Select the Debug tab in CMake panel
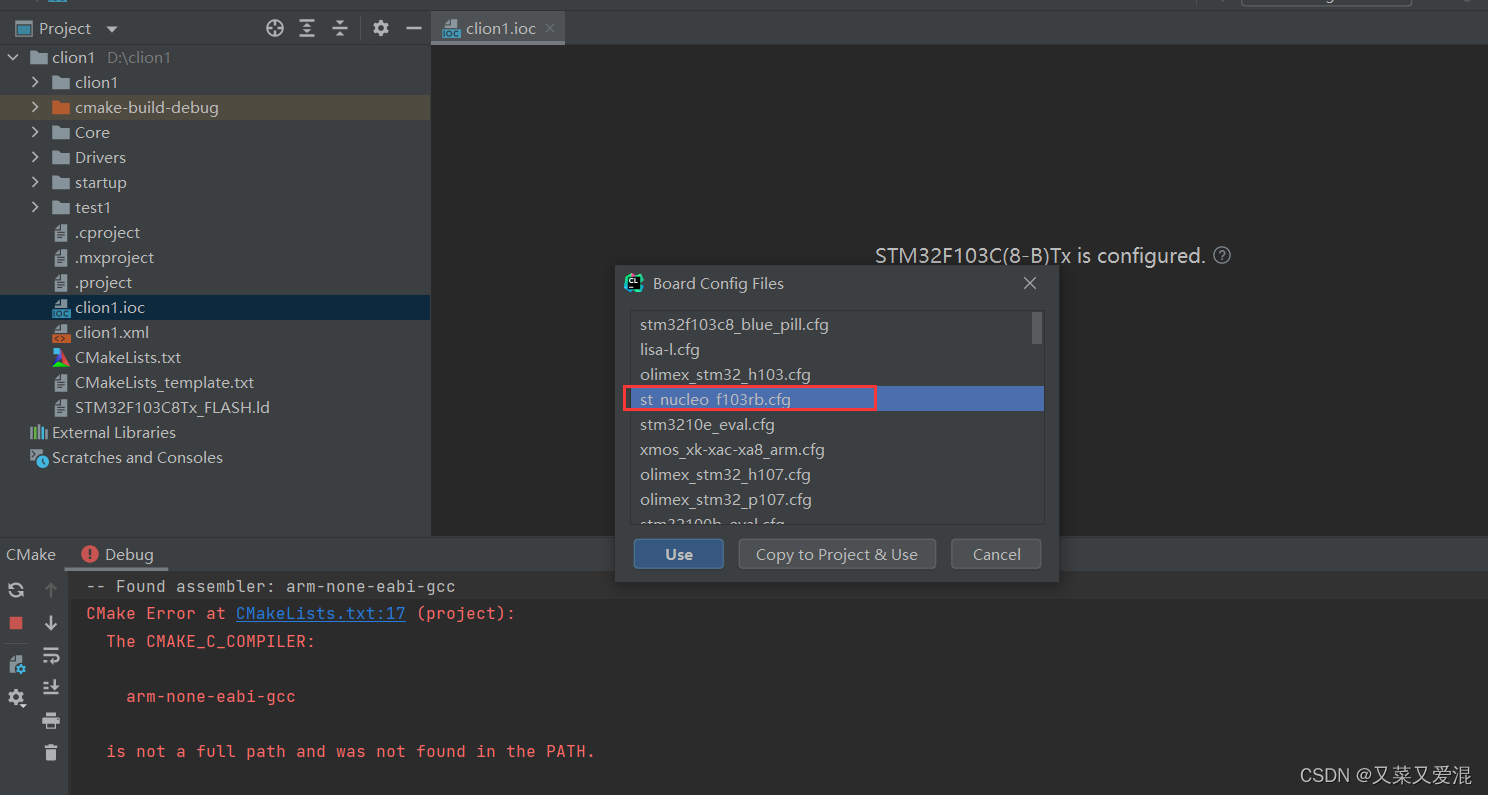 click(x=118, y=554)
